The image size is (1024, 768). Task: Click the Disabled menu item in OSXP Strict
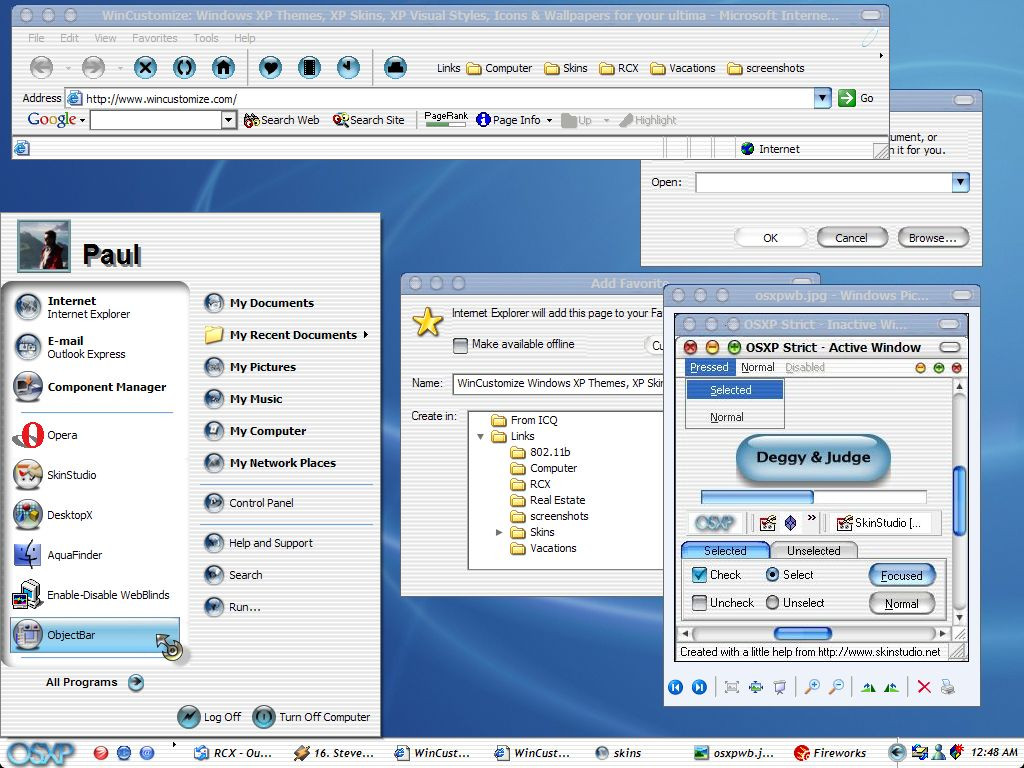tap(805, 367)
